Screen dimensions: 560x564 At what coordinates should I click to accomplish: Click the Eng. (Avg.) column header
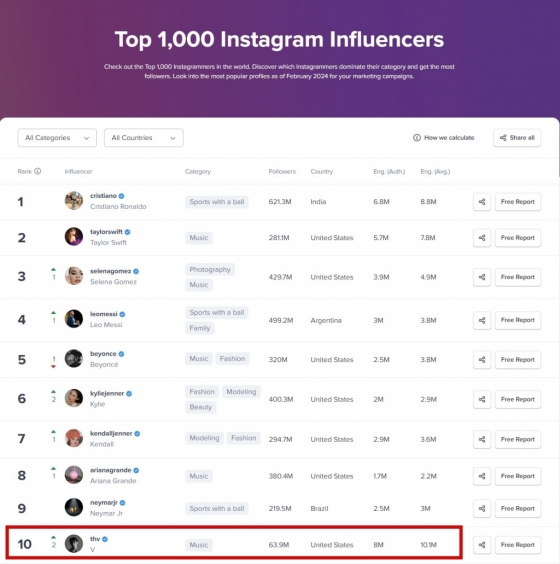tap(435, 172)
